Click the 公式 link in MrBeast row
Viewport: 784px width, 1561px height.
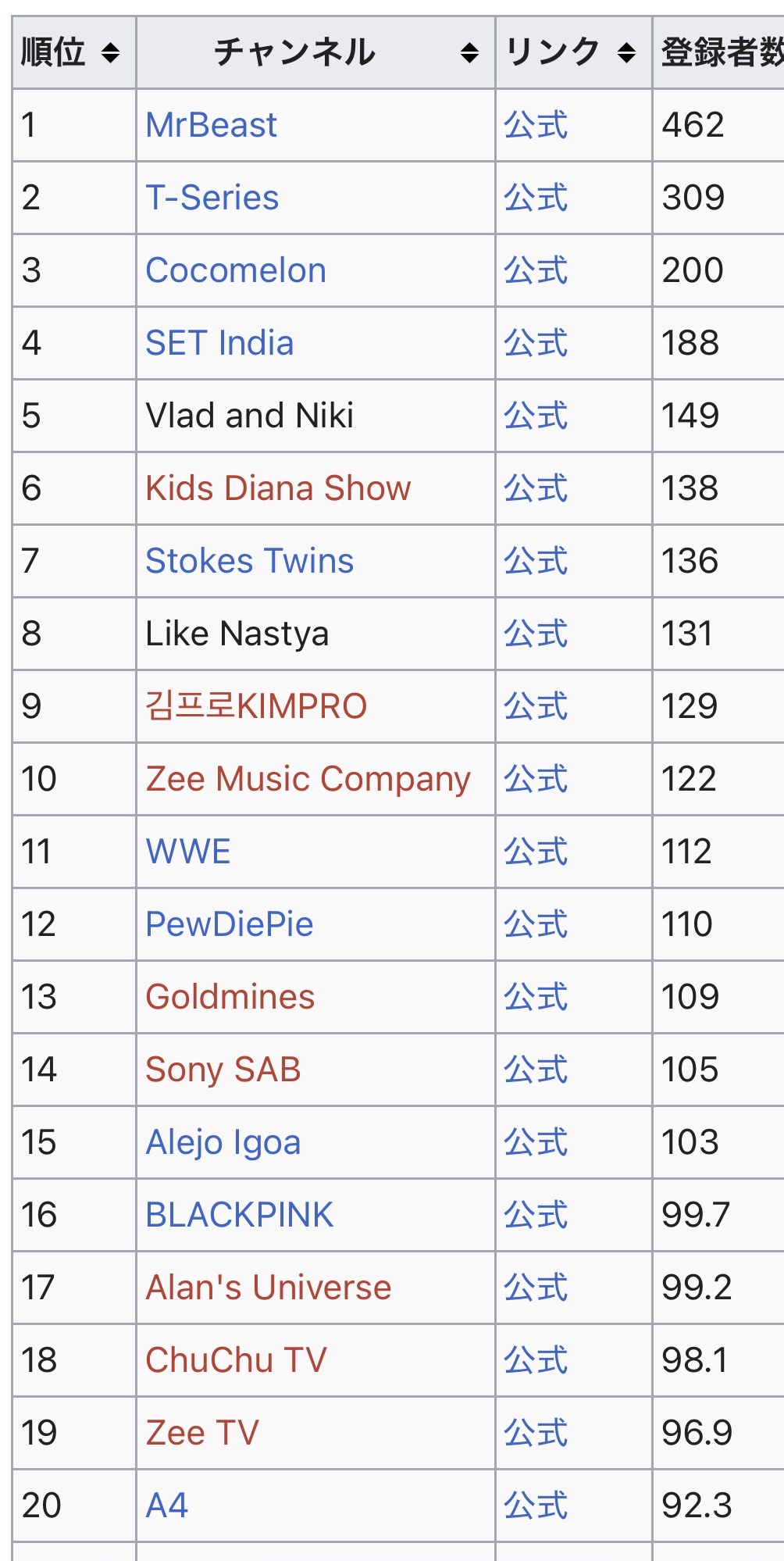tap(536, 125)
